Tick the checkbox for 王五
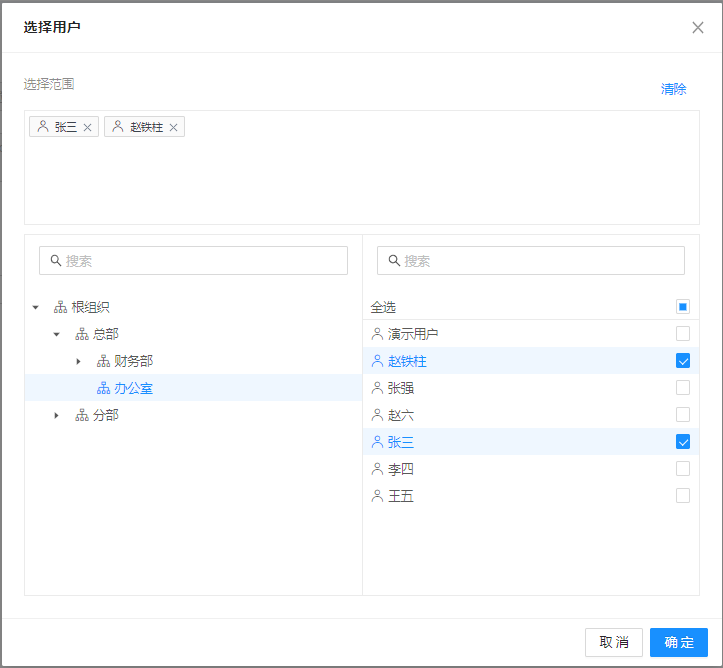The width and height of the screenshot is (723, 668). click(683, 496)
